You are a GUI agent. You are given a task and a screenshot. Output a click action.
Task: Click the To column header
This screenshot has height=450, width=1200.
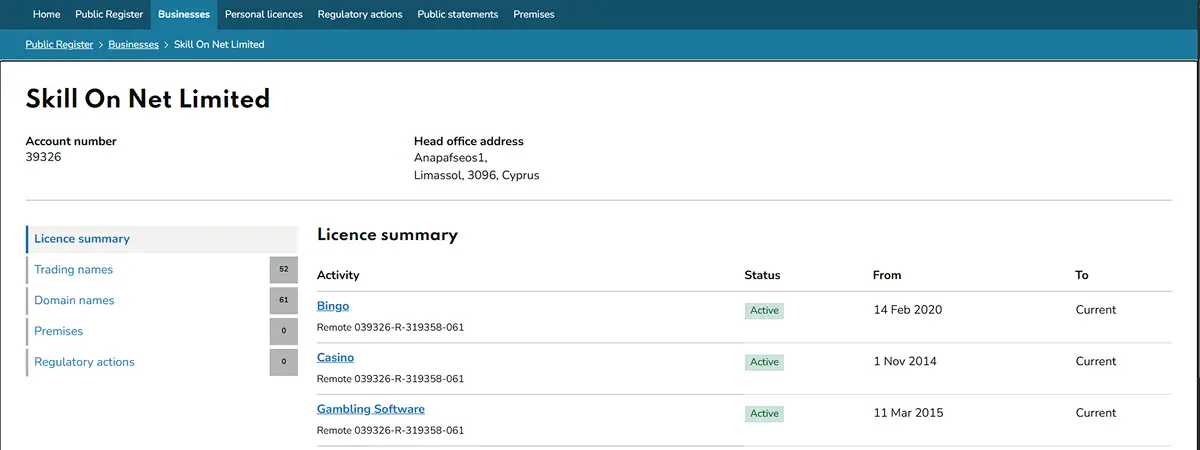click(x=1082, y=275)
